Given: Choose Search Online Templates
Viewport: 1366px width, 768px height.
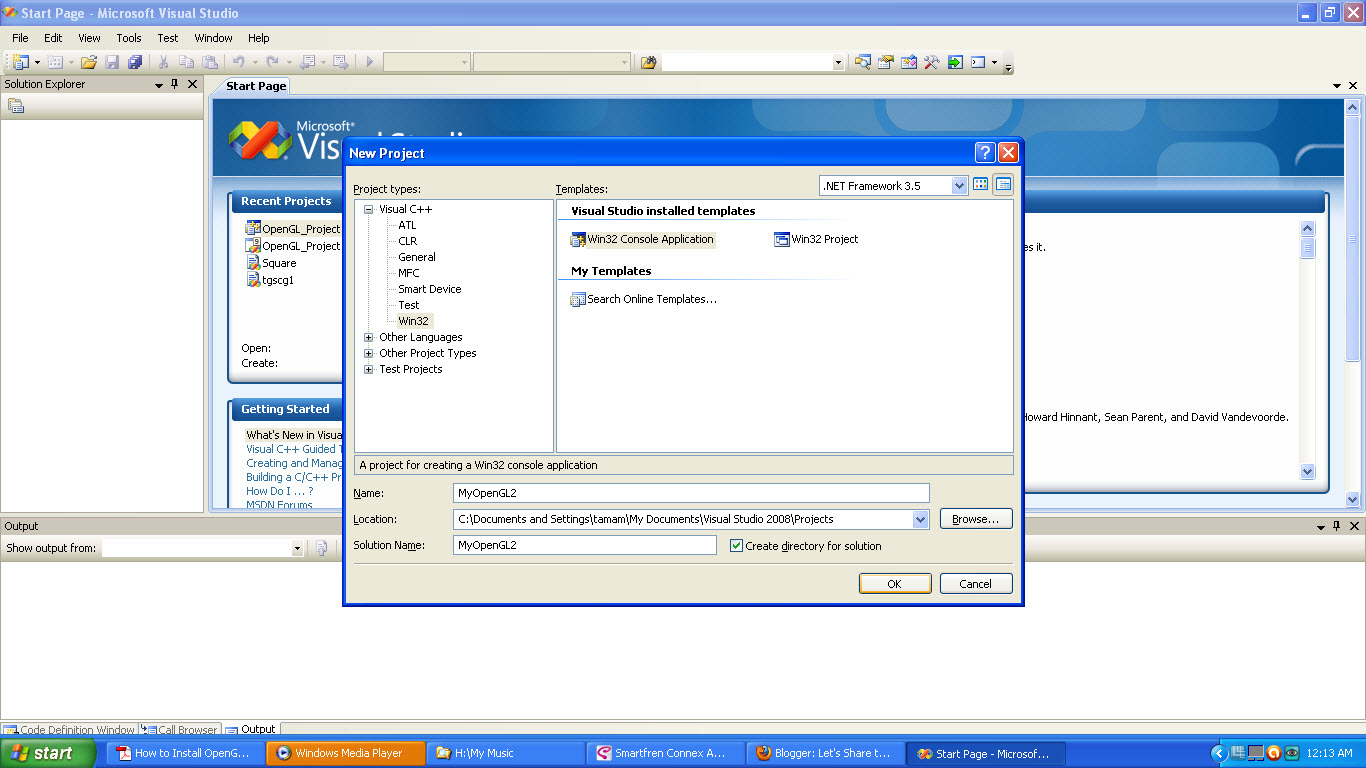Looking at the screenshot, I should (x=643, y=299).
